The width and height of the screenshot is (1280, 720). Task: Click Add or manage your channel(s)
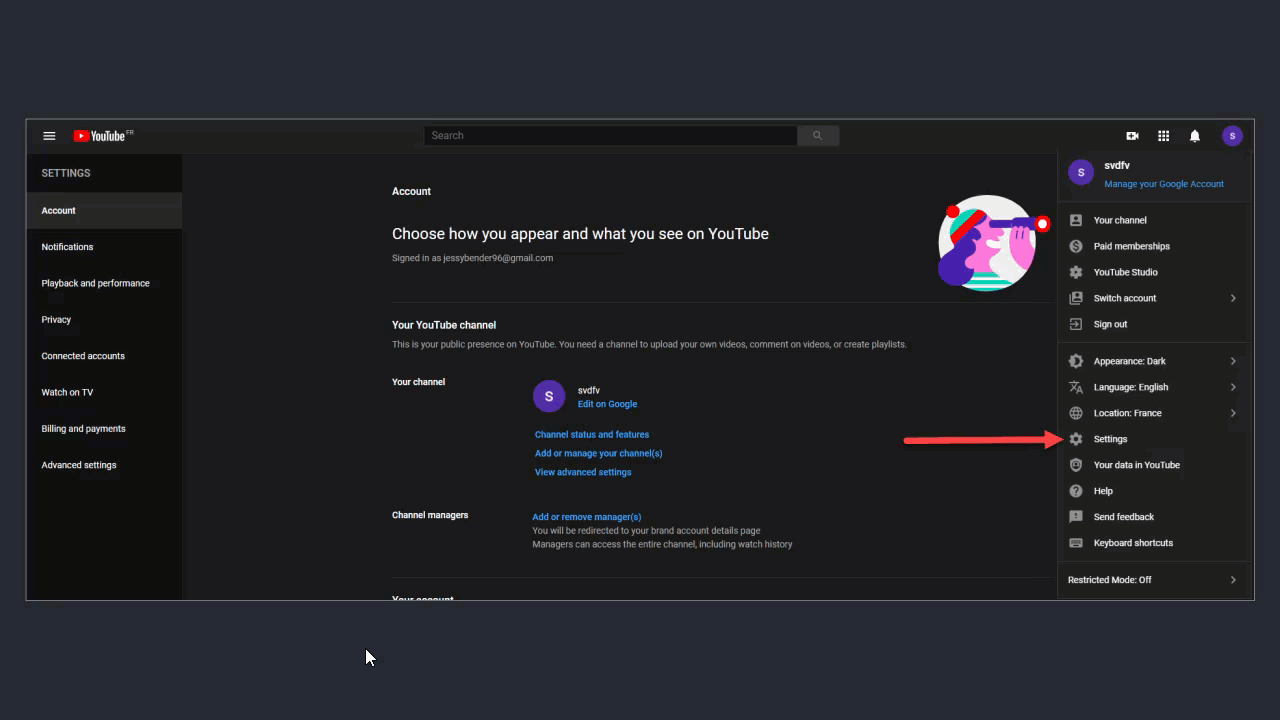[598, 453]
